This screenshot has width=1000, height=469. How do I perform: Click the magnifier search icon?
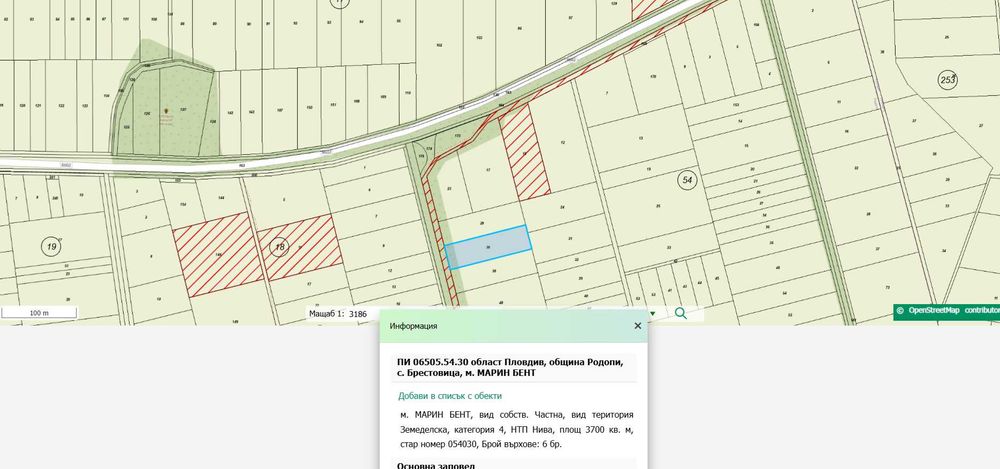(x=680, y=313)
